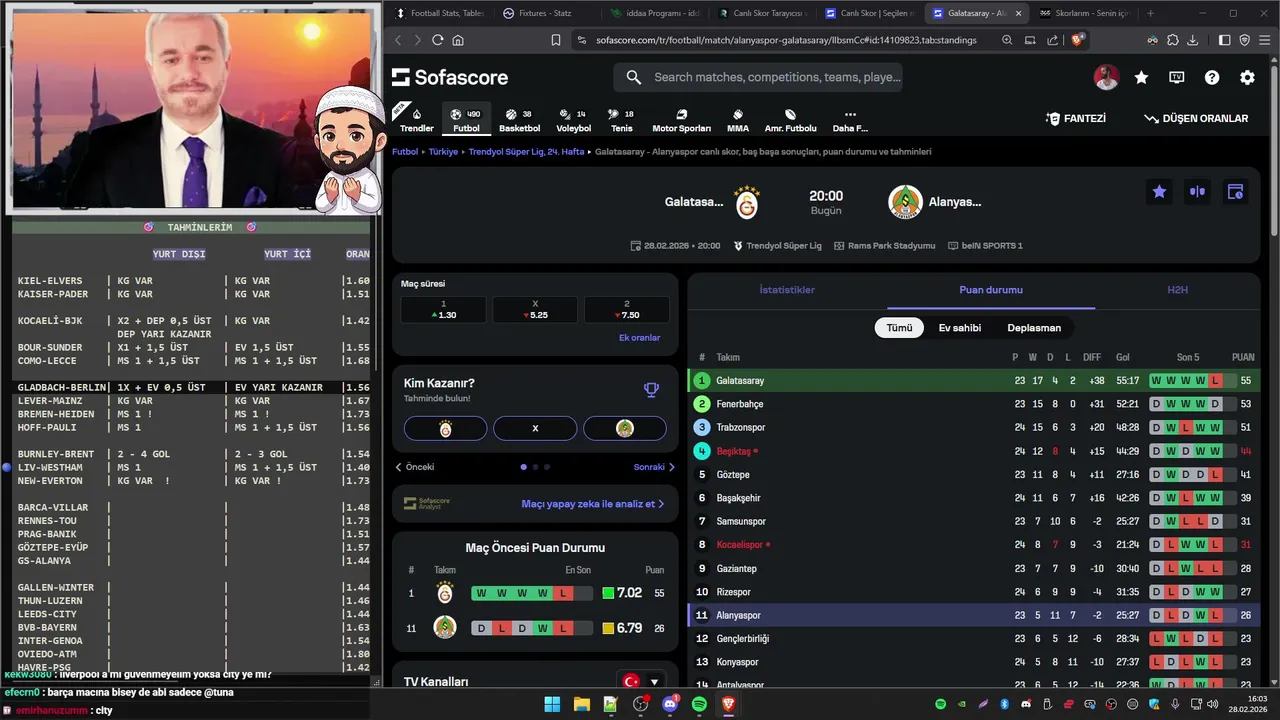
Task: Open Motor Sporları category
Action: (x=681, y=119)
